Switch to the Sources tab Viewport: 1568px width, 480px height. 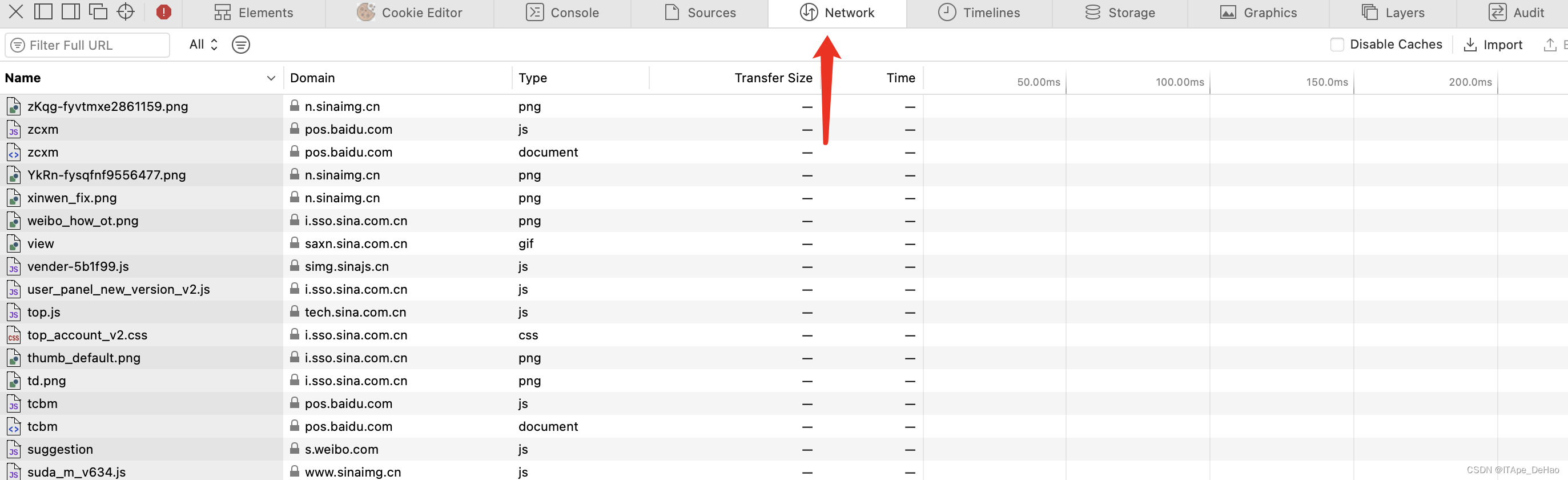pyautogui.click(x=700, y=13)
